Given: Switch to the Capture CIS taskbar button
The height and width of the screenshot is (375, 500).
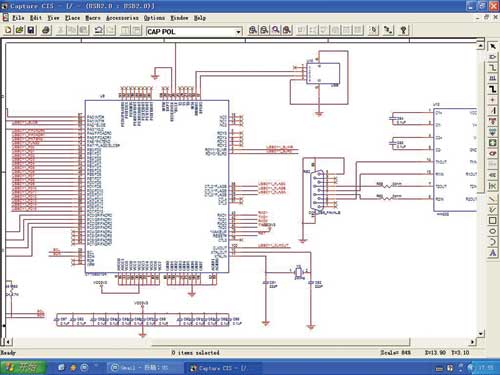Looking at the screenshot, I should [x=222, y=368].
